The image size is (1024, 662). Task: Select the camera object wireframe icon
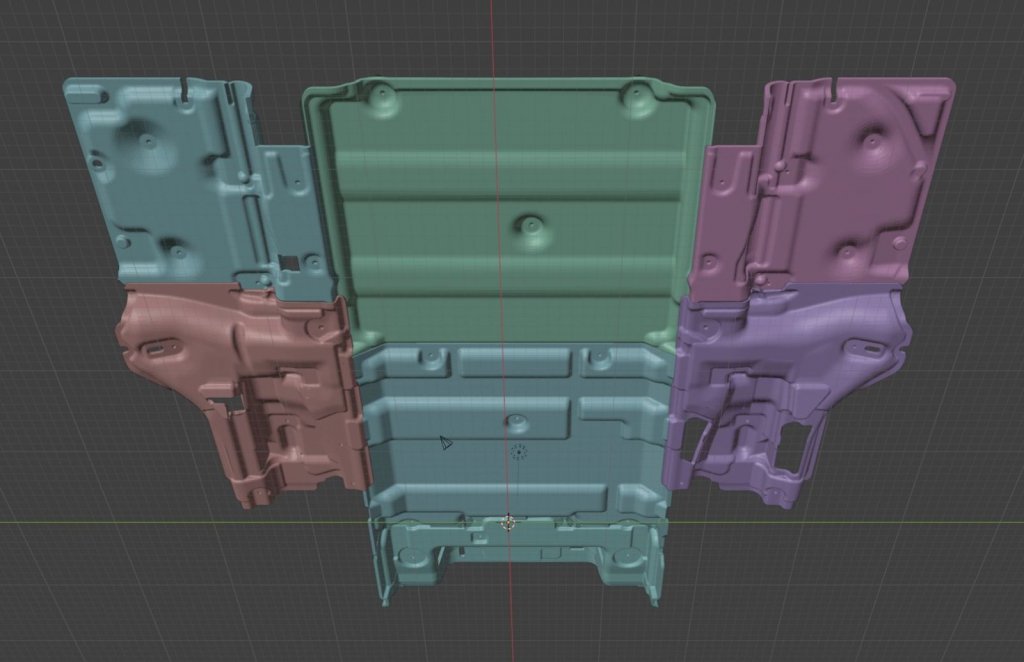(446, 443)
